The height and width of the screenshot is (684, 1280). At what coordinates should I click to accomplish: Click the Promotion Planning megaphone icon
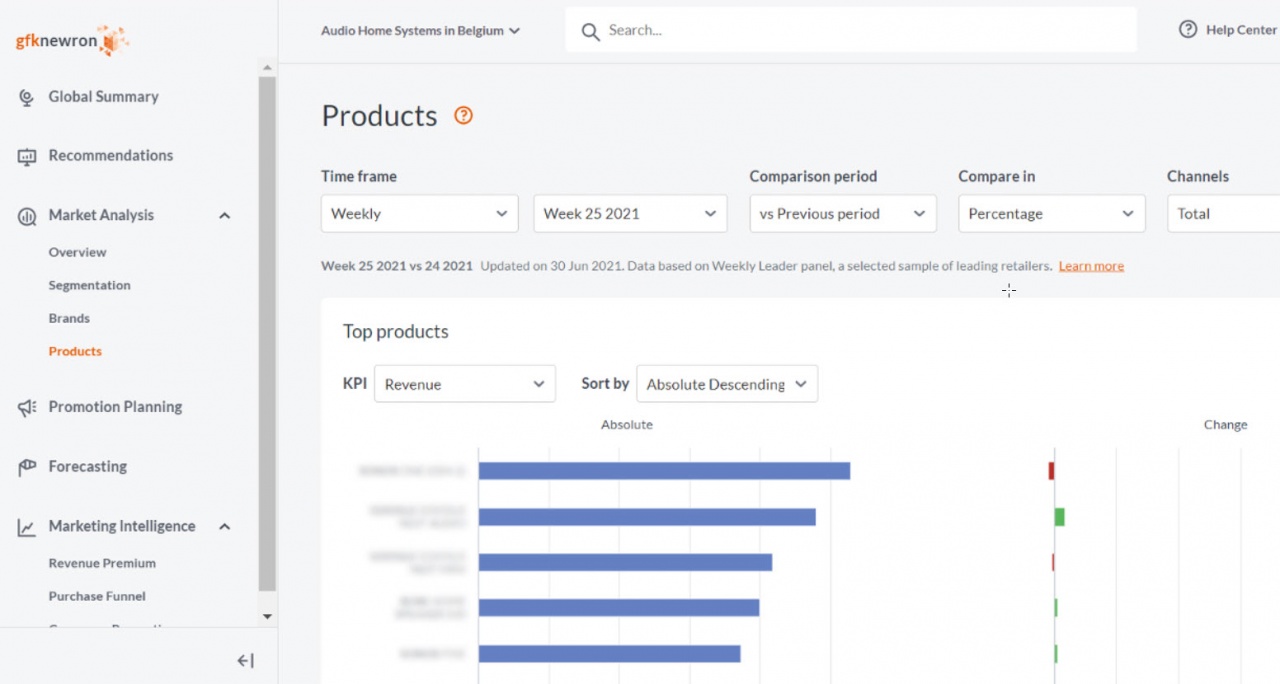pos(27,407)
